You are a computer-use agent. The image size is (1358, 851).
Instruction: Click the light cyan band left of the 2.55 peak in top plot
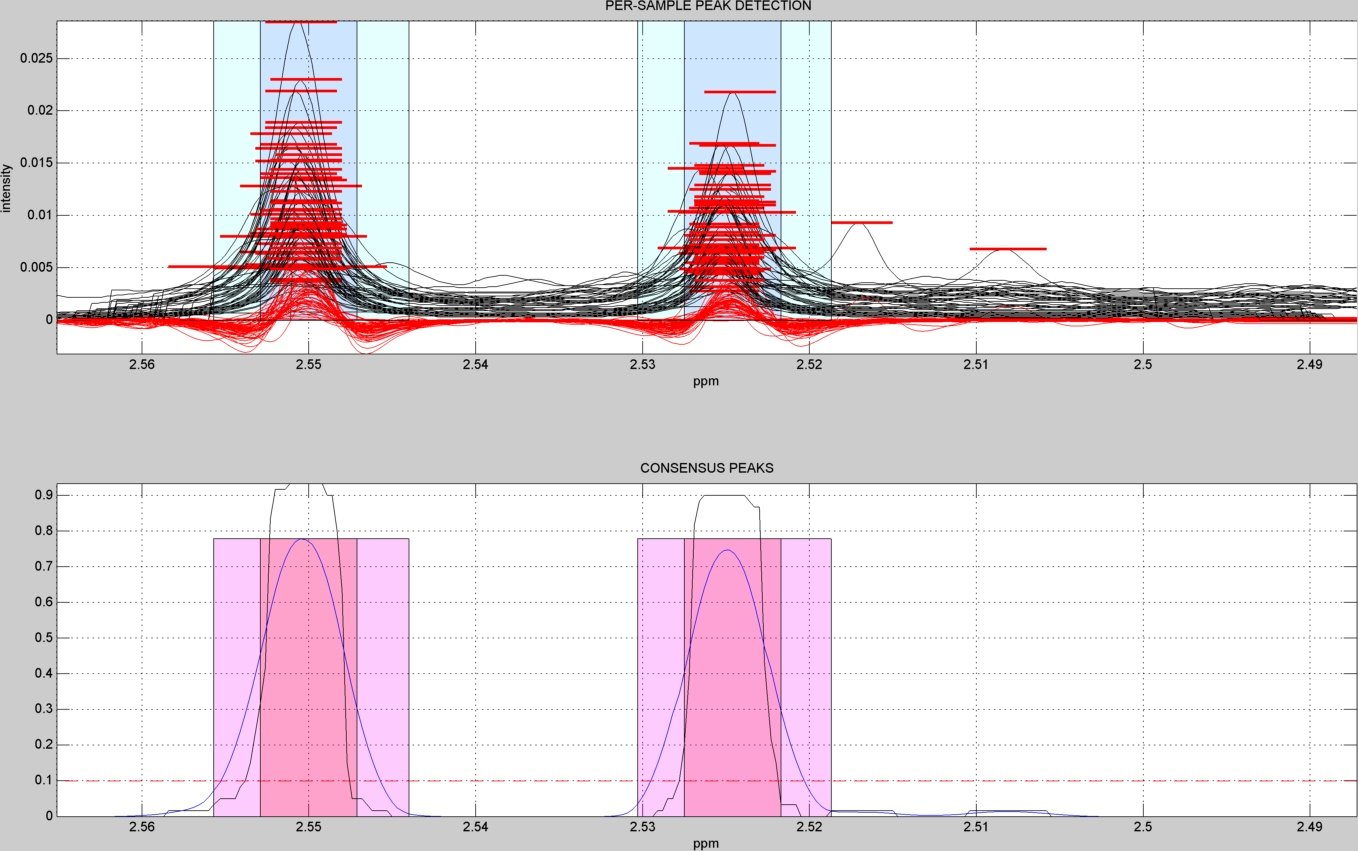(x=236, y=150)
